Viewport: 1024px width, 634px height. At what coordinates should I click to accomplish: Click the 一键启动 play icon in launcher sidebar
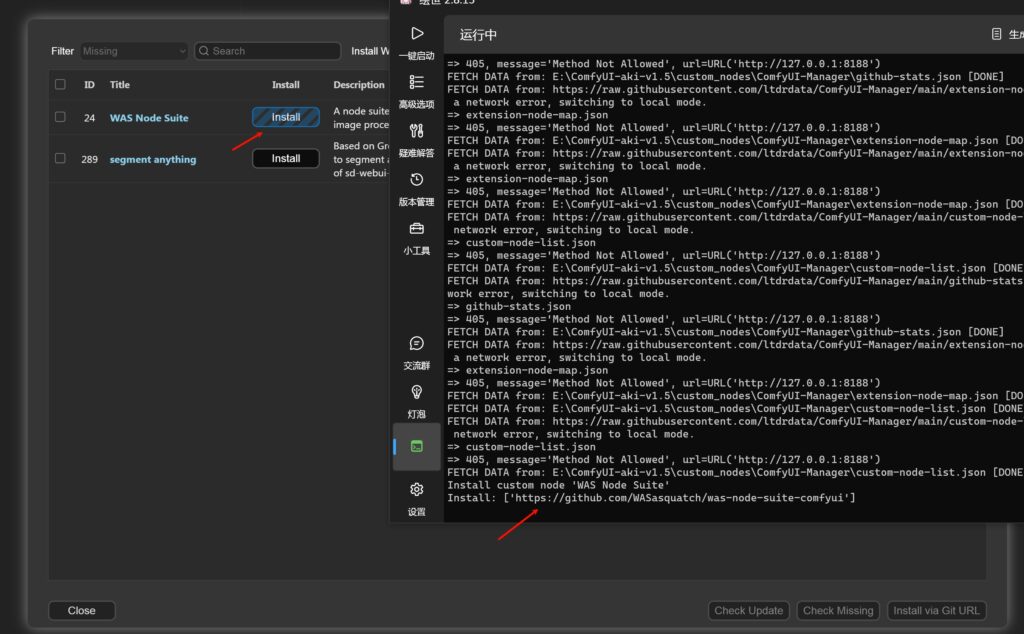click(417, 33)
